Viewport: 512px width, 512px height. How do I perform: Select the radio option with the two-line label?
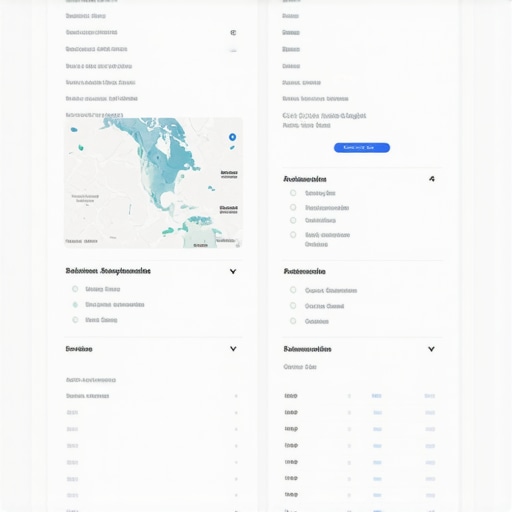[293, 235]
